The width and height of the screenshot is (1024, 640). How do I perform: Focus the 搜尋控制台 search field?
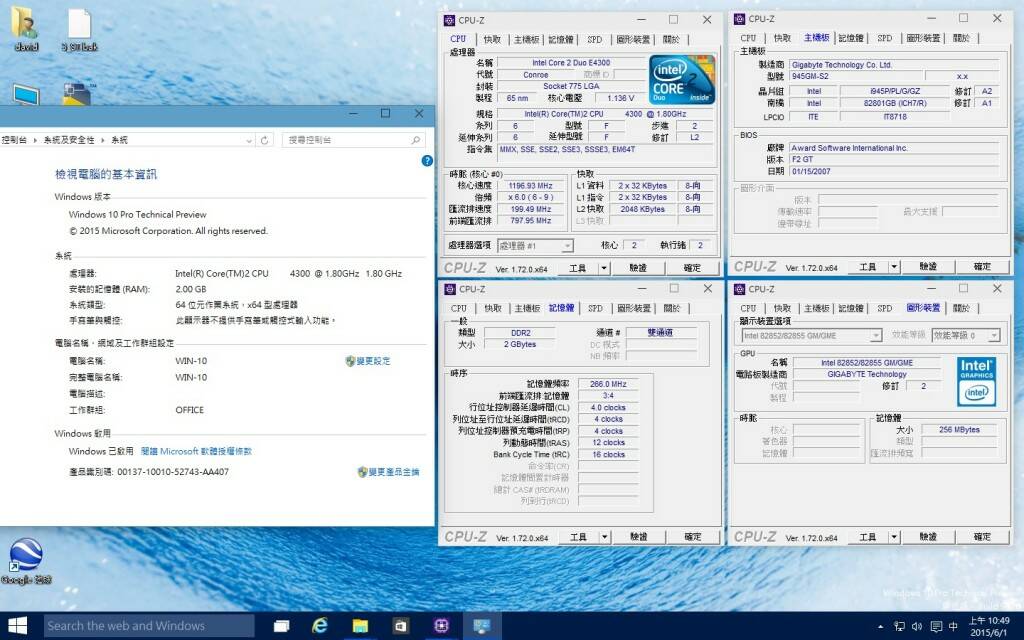tap(346, 140)
